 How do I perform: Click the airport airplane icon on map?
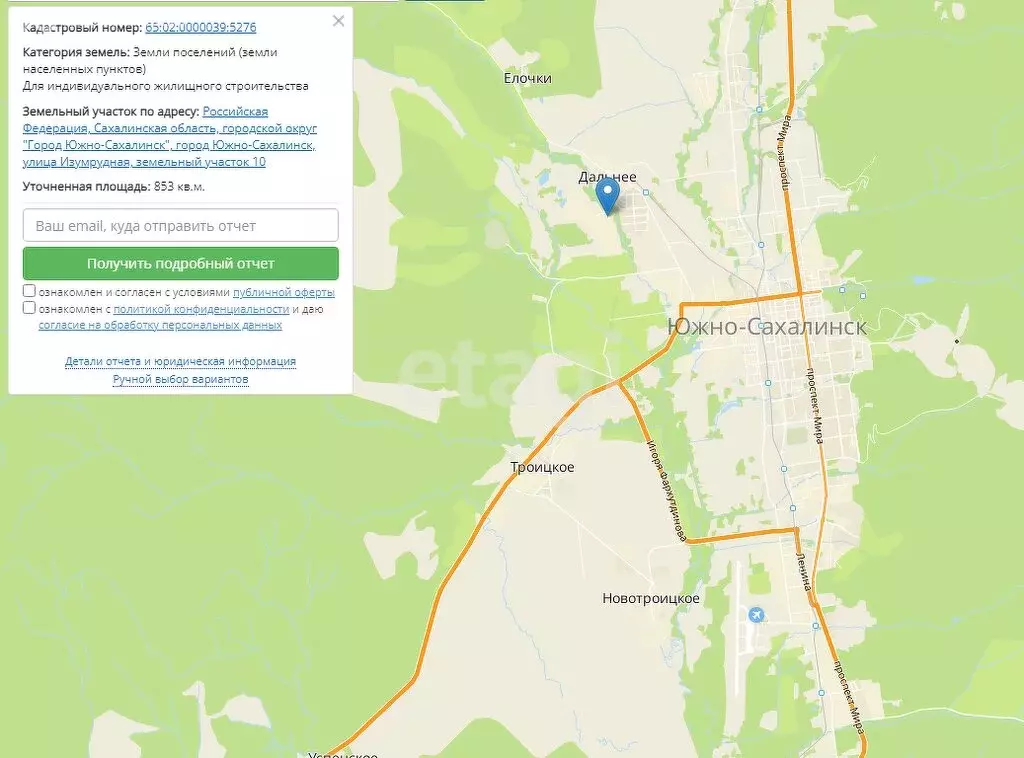click(x=756, y=615)
